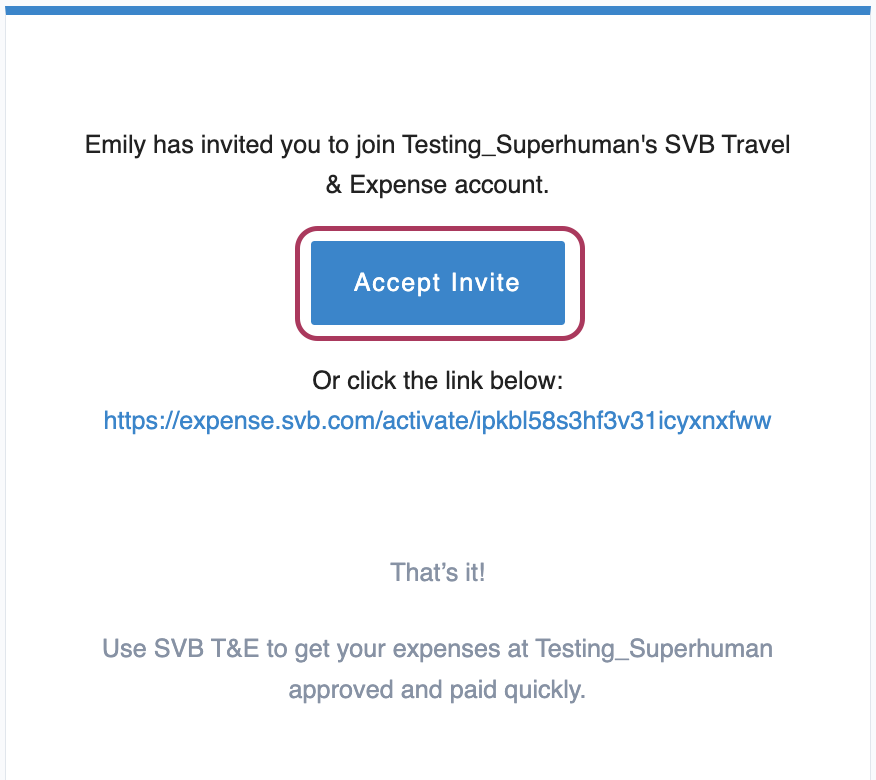Screen dimensions: 876x780
Task: Click the word Emily in the invitation
Action: [x=116, y=145]
